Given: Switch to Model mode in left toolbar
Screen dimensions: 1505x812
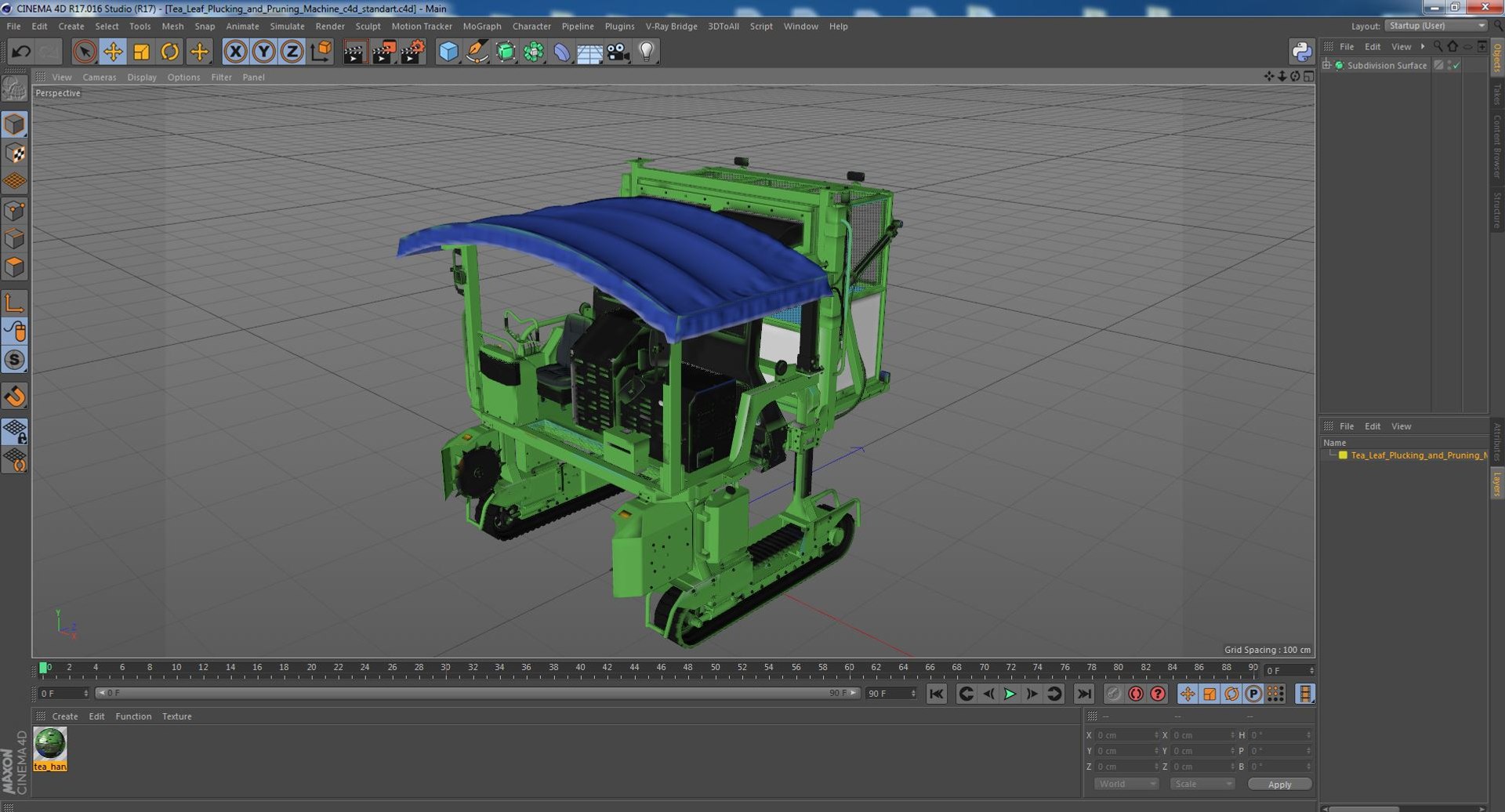Looking at the screenshot, I should [15, 125].
